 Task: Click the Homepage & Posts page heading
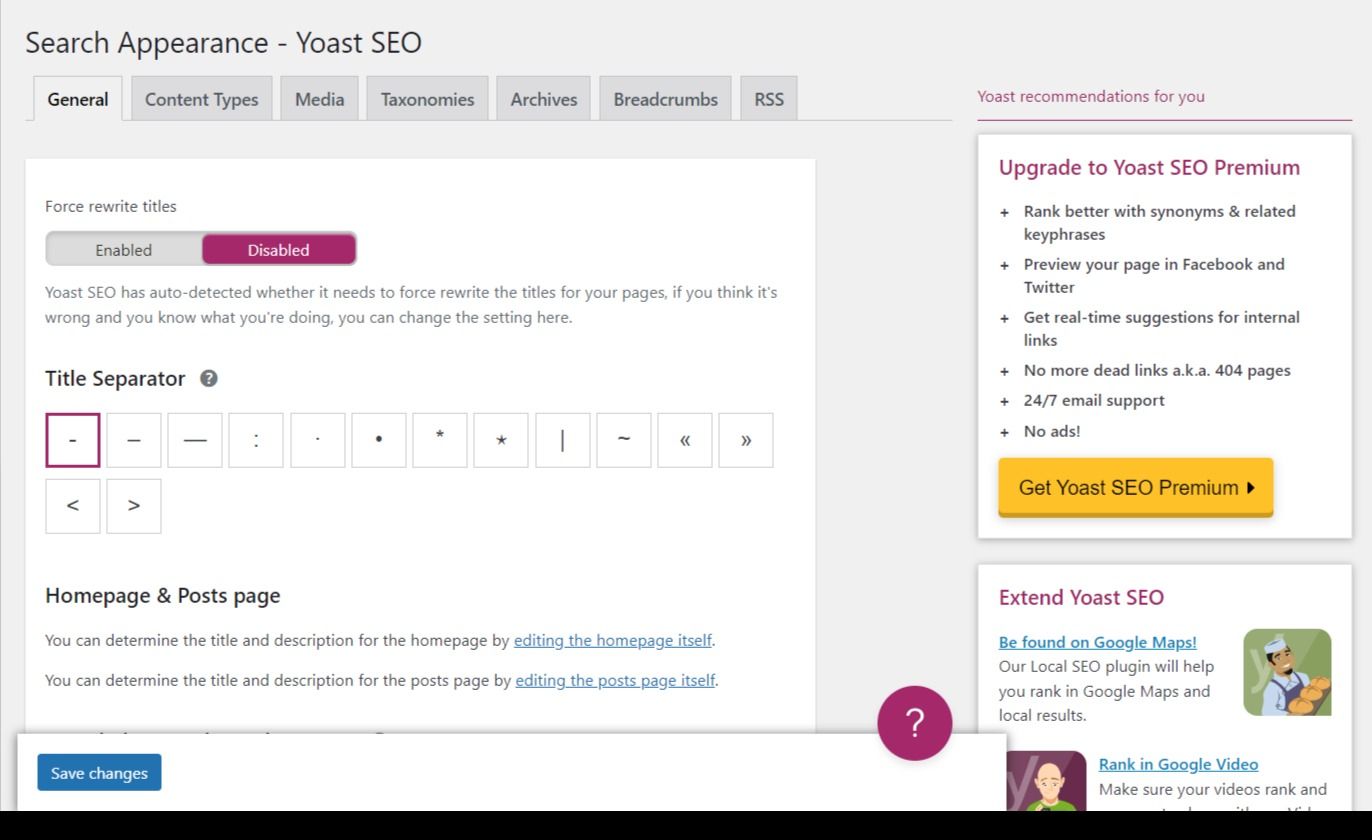(163, 596)
